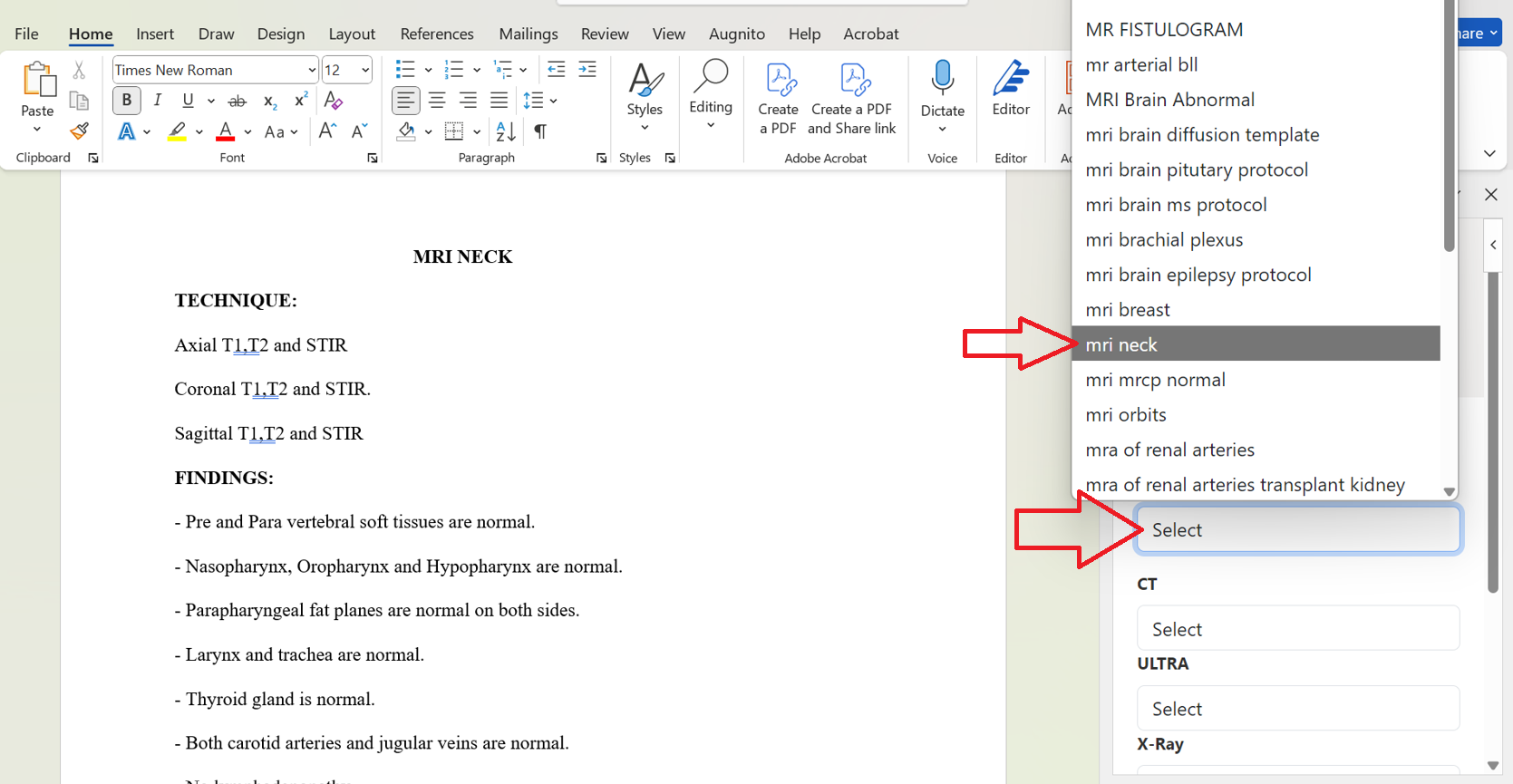Click the Format Painter brush icon
The image size is (1513, 784).
click(80, 131)
